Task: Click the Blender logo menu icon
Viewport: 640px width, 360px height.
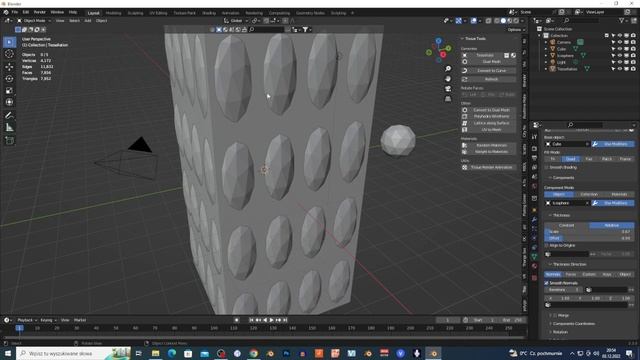Action: [x=6, y=12]
